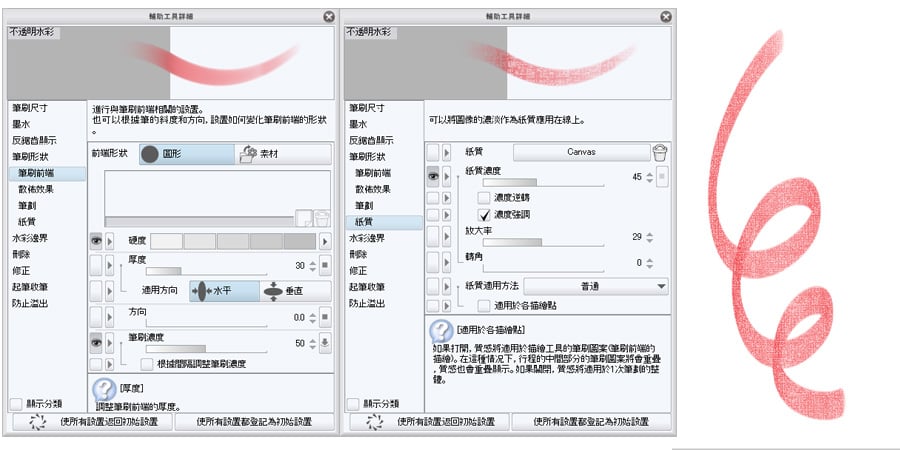
Task: Click the trash icon beside Canvas texture
Action: coord(659,152)
